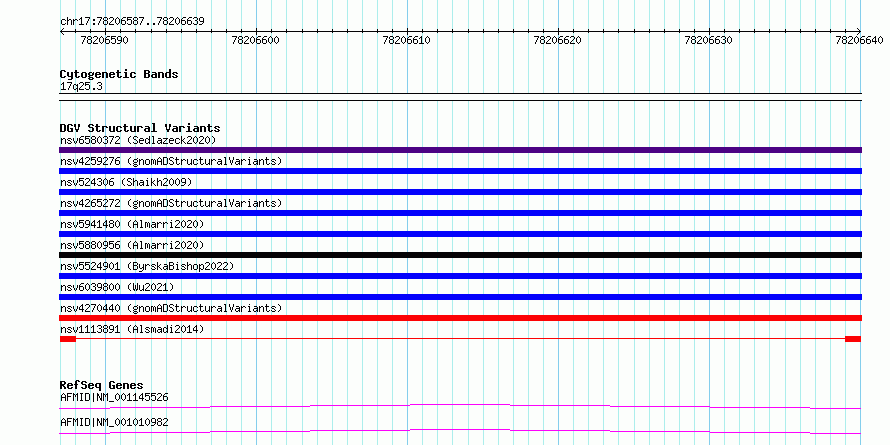Select the Cytogenetic Bands track title
This screenshot has height=445, width=890.
point(119,74)
